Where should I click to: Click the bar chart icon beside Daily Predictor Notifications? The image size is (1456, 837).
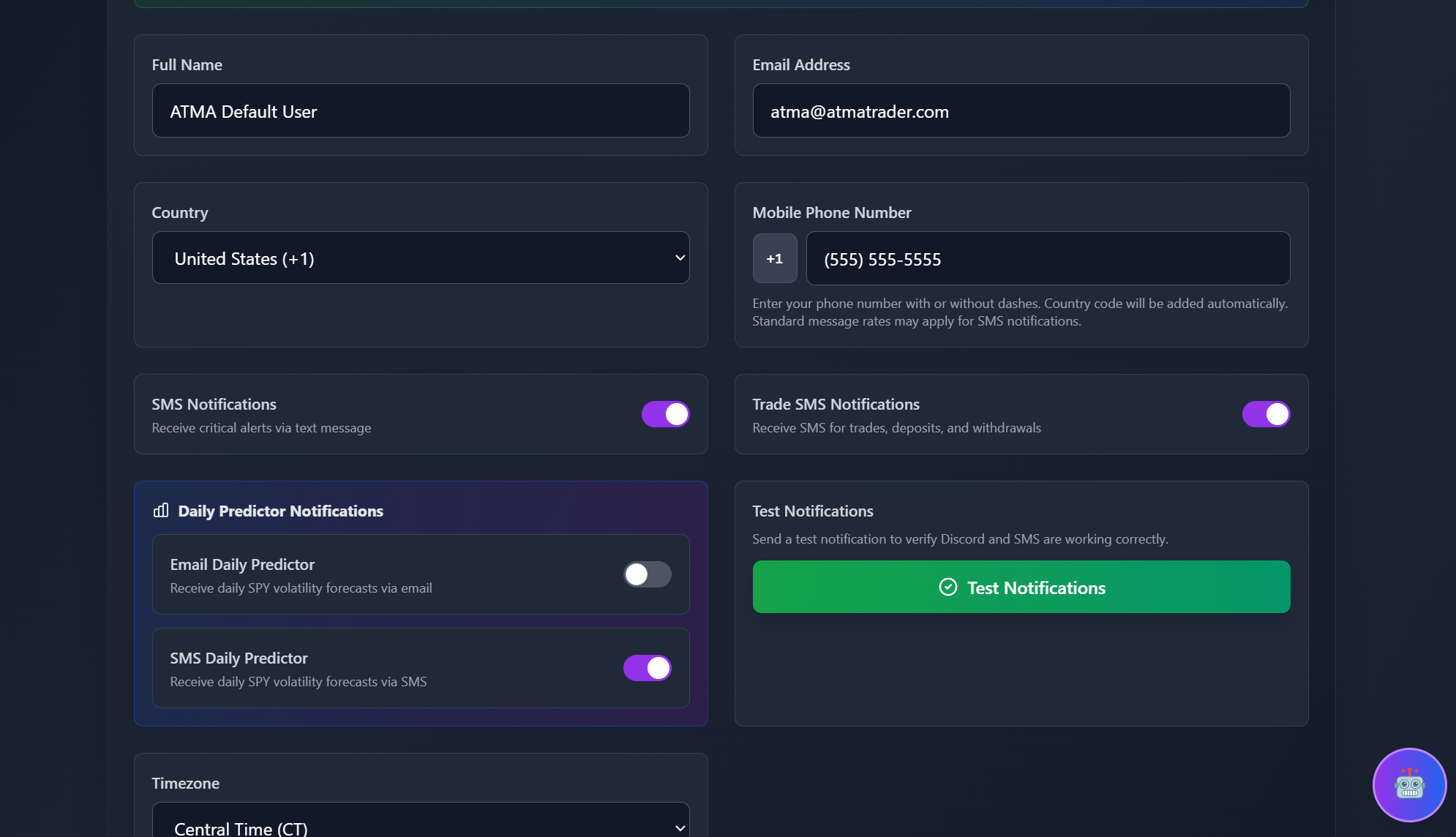[160, 510]
